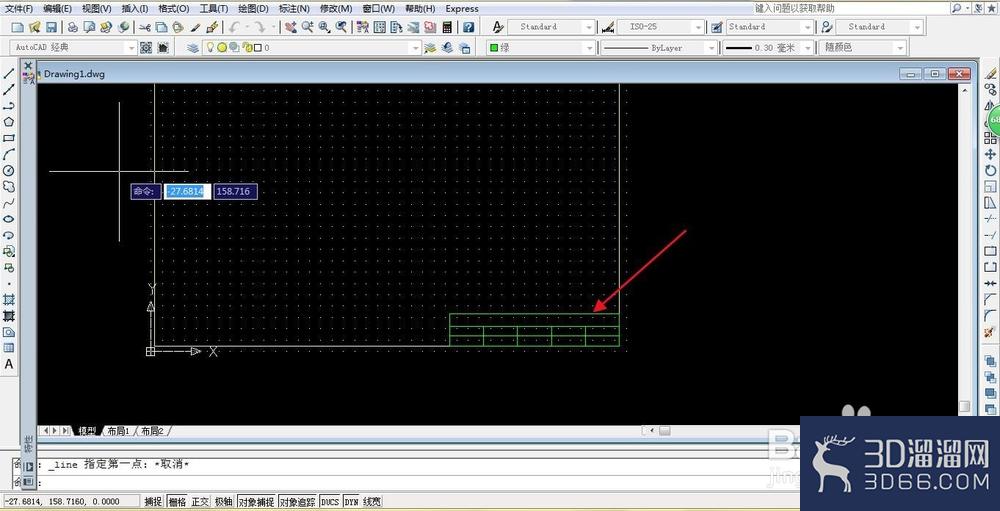
Task: Click the Move tool in the modify toolbar
Action: point(990,154)
